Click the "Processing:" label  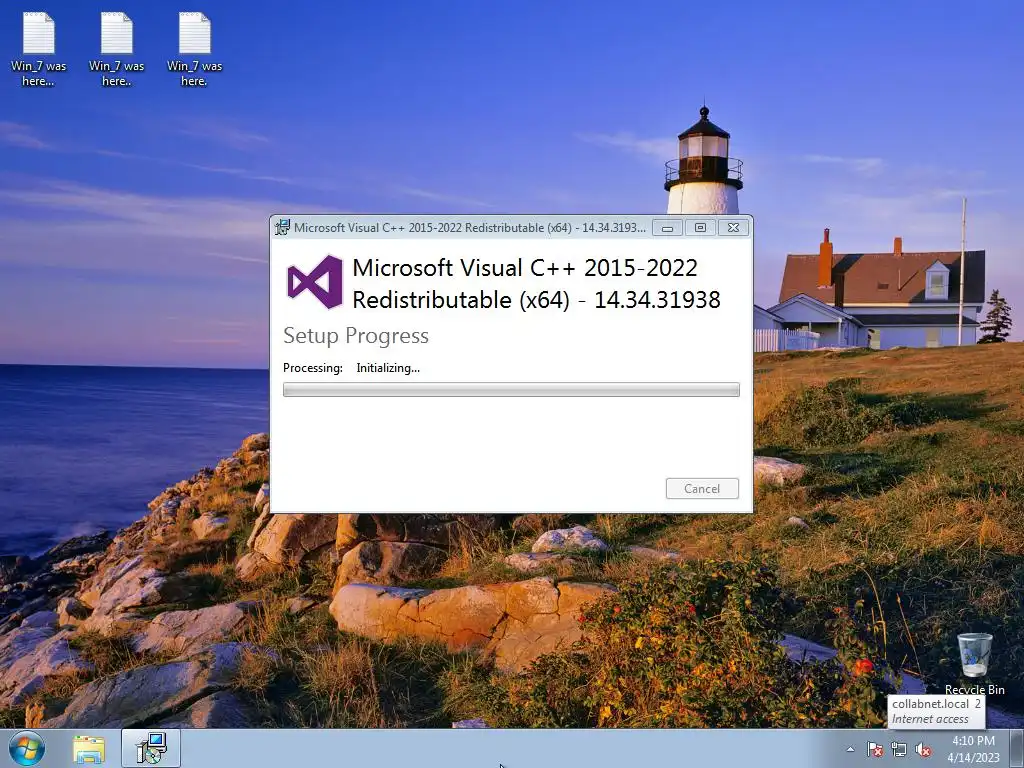tap(313, 368)
